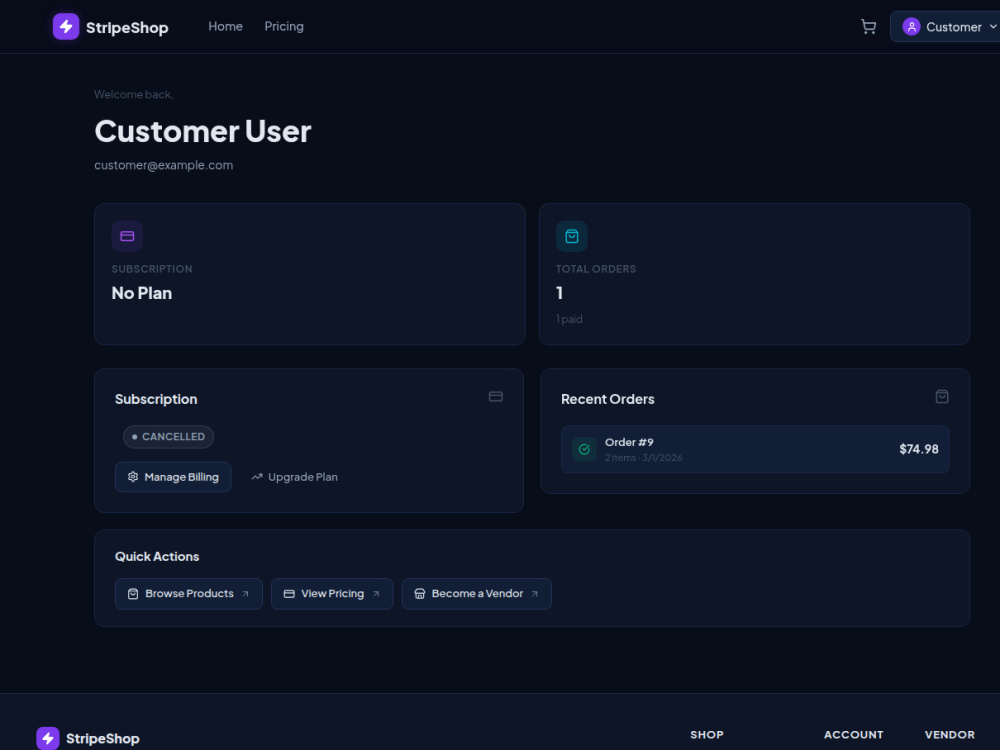Screen dimensions: 1000x750
Task: Open the shopping cart icon
Action: click(x=868, y=27)
